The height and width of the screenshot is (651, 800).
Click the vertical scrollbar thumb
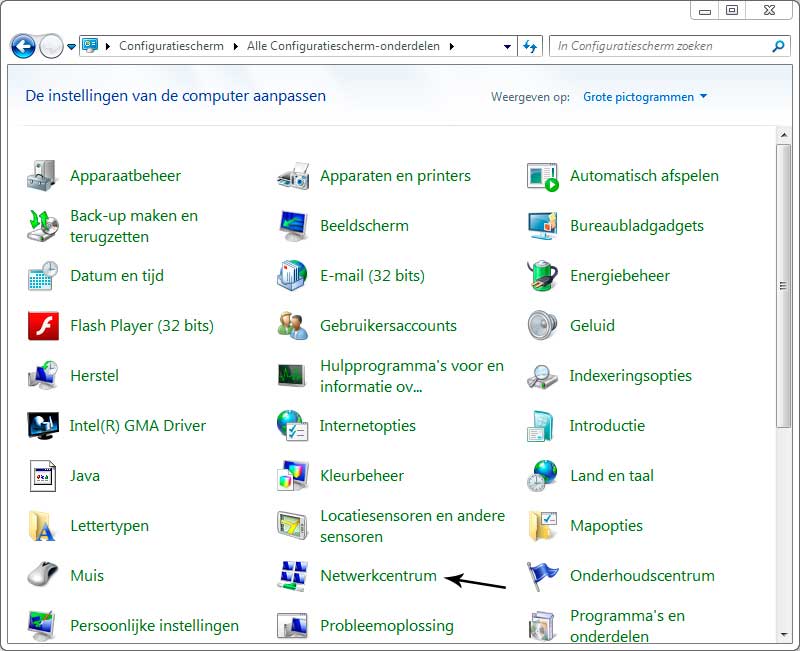click(x=784, y=286)
